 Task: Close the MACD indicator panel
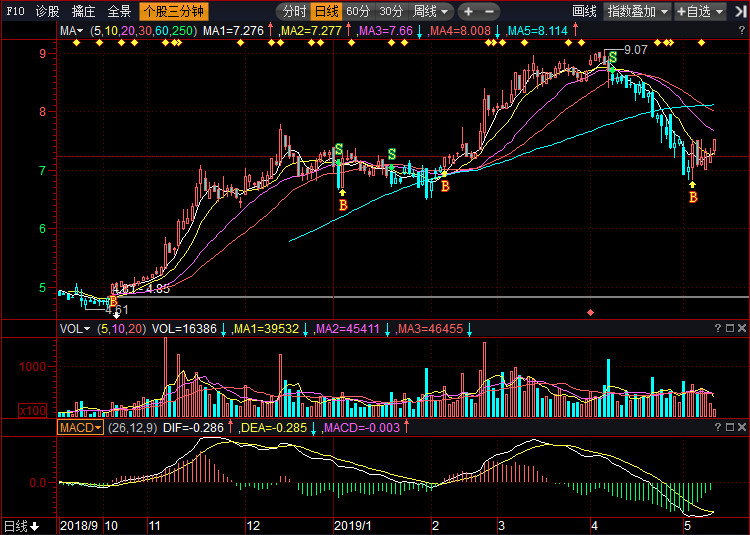(742, 427)
